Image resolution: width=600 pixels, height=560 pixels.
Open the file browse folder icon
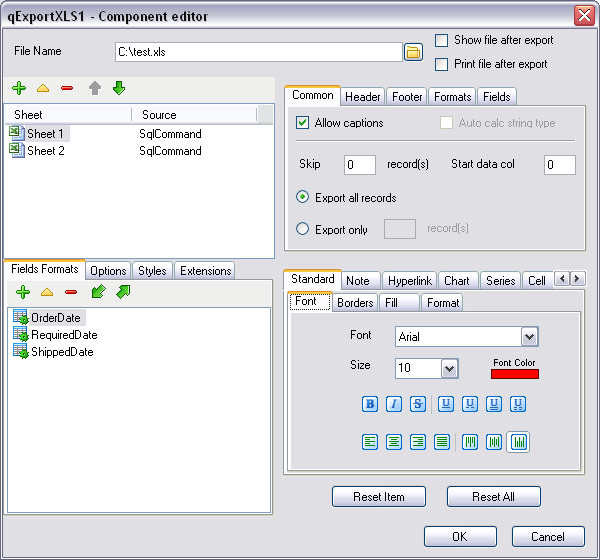(x=413, y=52)
